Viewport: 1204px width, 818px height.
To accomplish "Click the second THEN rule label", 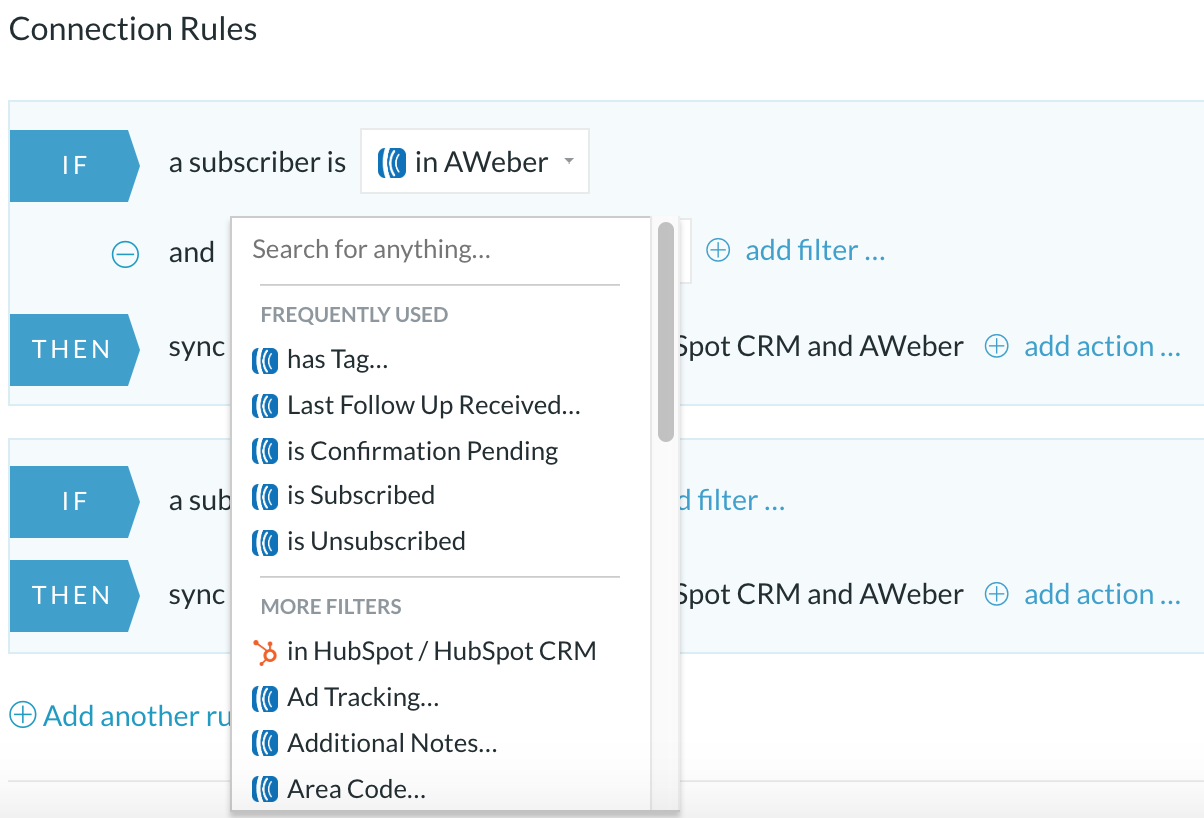I will click(74, 595).
